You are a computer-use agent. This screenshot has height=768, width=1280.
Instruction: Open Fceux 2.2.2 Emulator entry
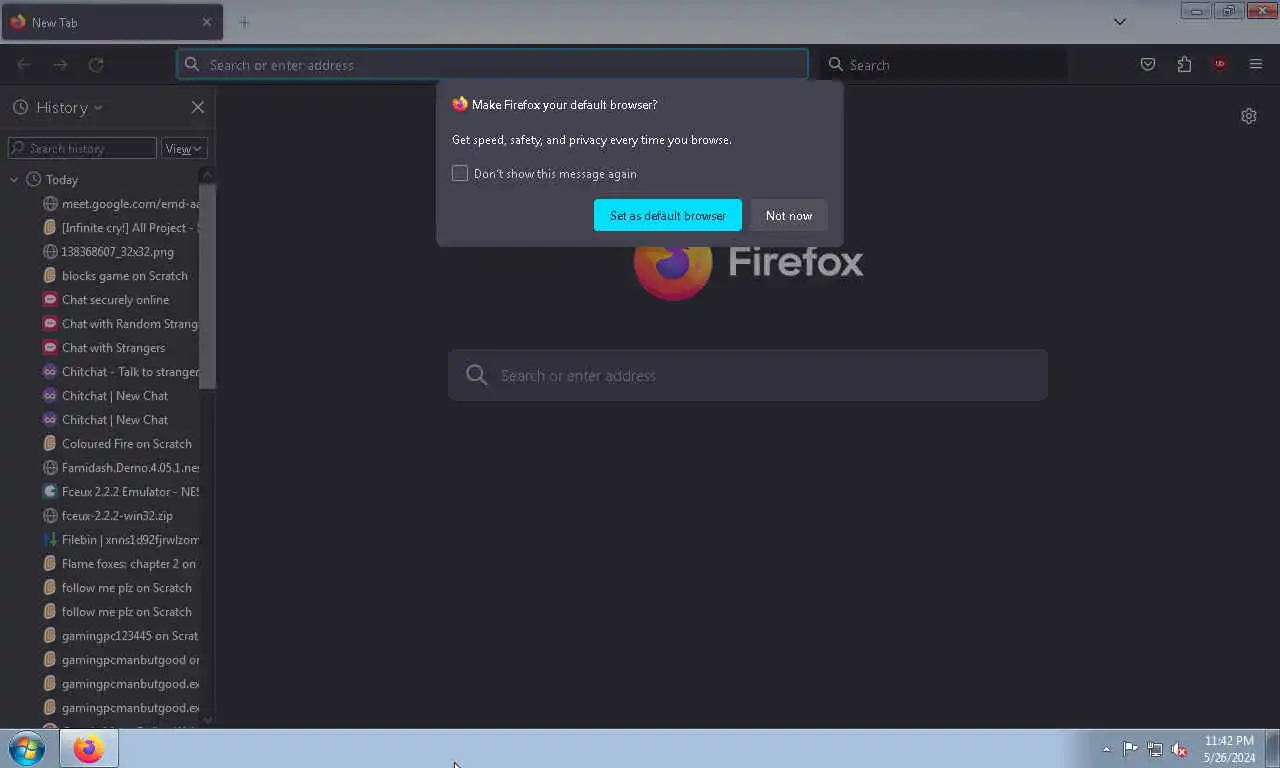[x=120, y=491]
